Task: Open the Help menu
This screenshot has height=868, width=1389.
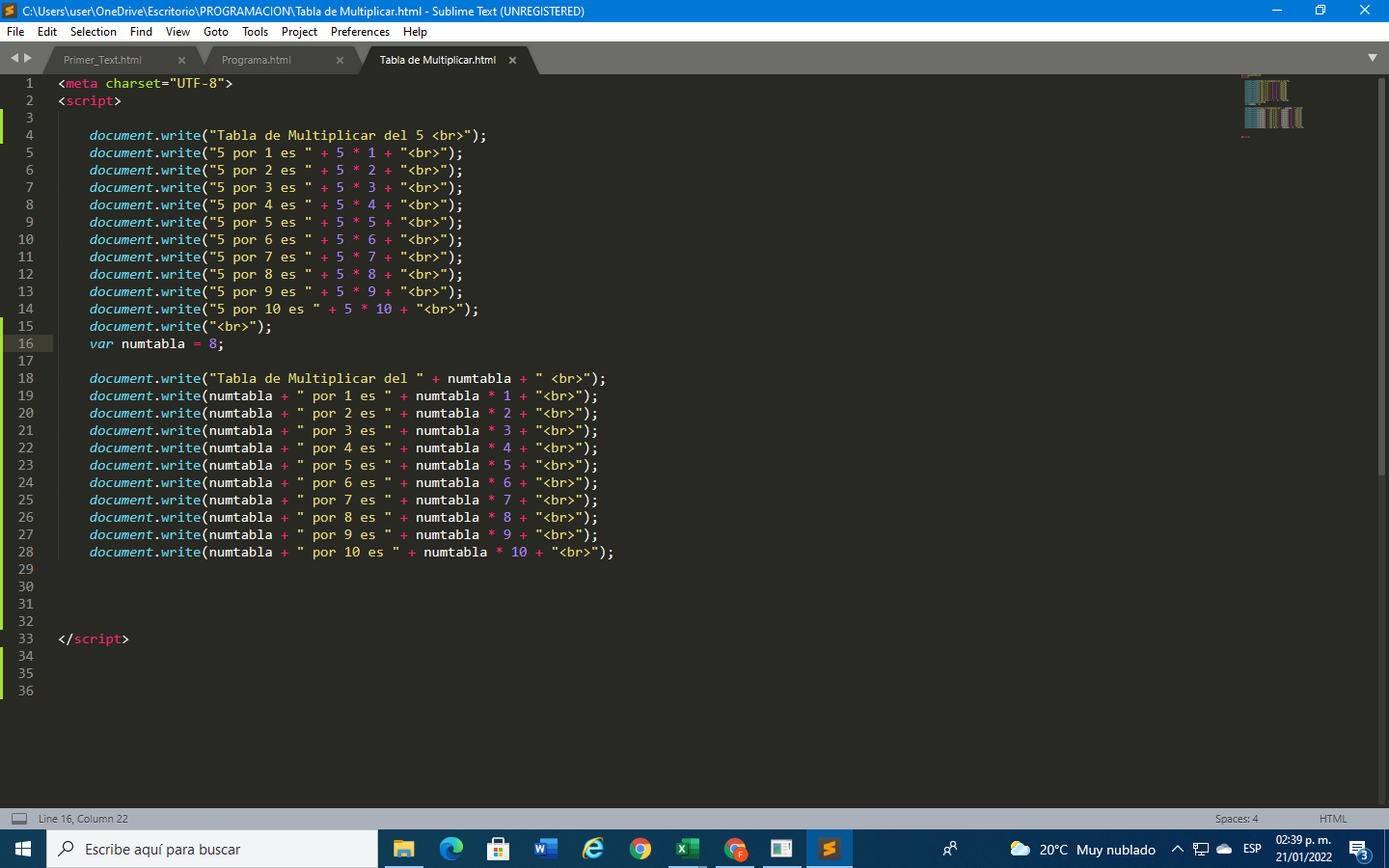Action: pyautogui.click(x=415, y=32)
